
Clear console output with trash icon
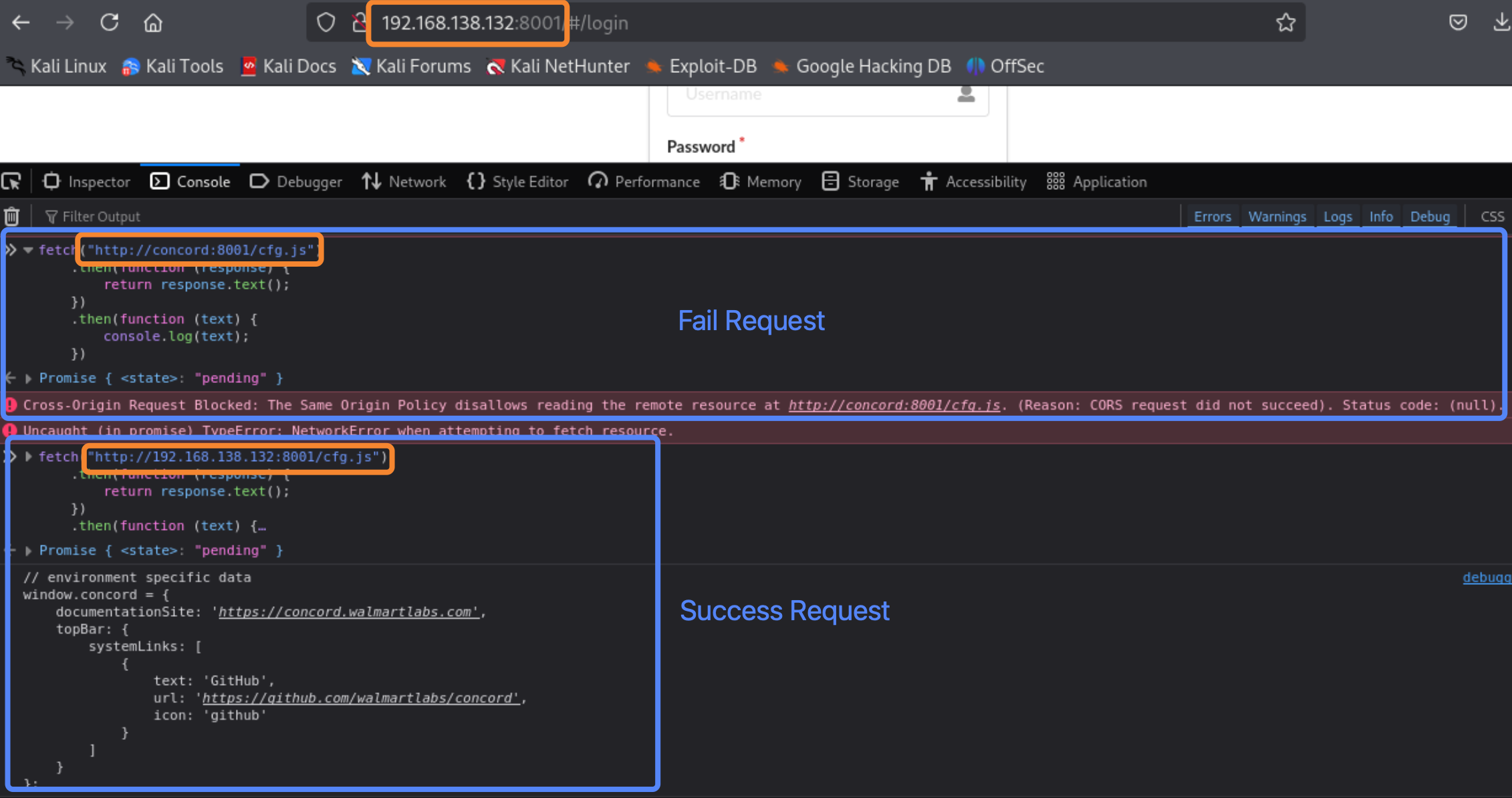(12, 217)
